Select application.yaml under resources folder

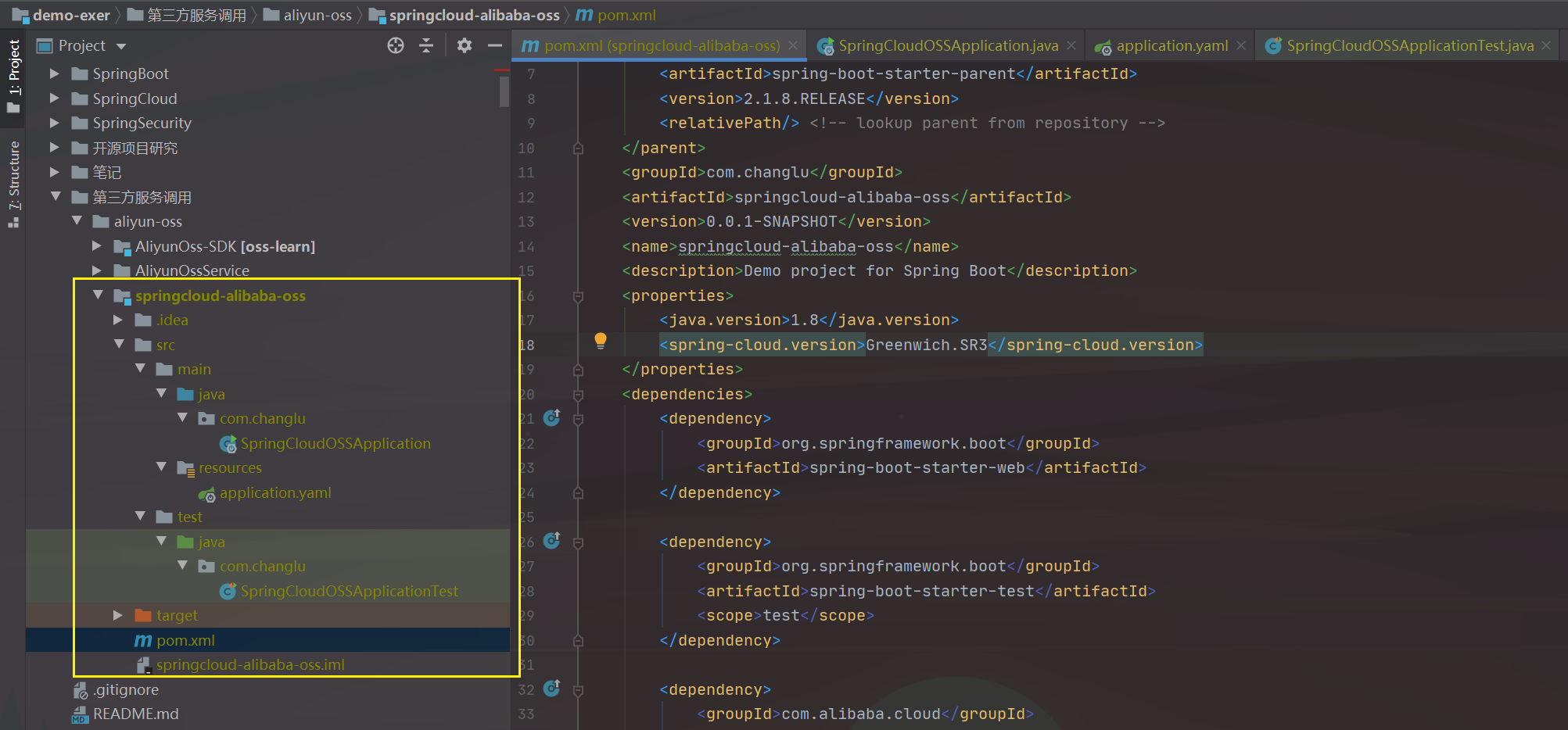[x=265, y=492]
